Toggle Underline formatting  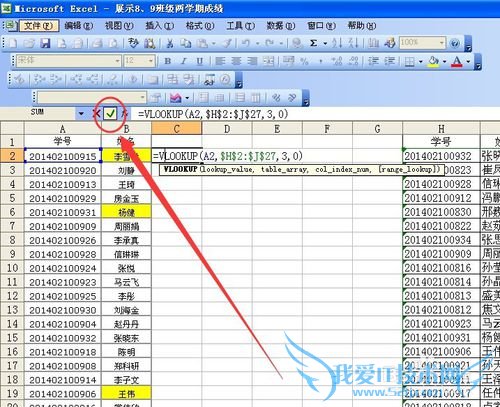(x=199, y=61)
